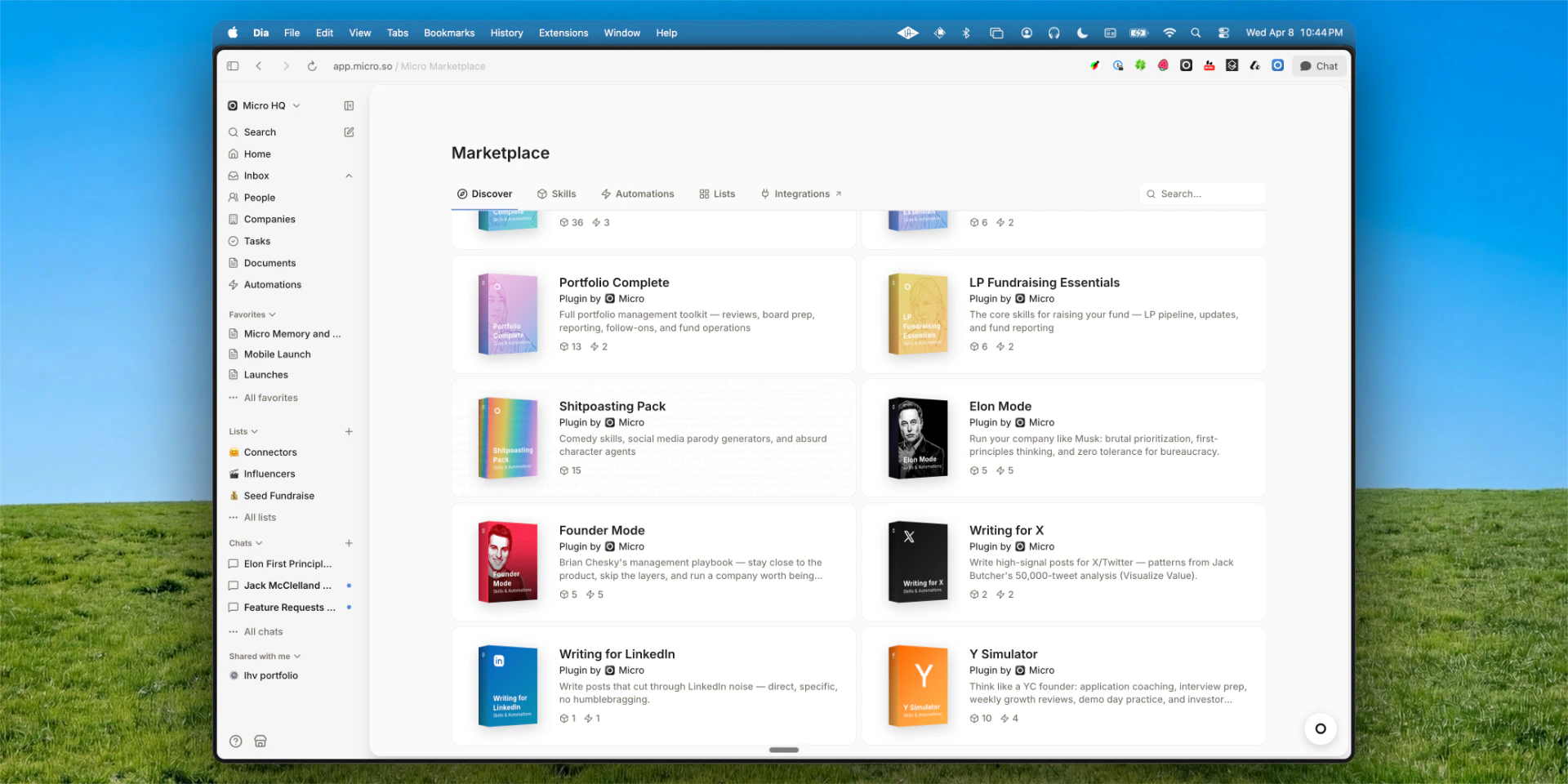Collapse the Lists section
This screenshot has width=1568, height=784.
pos(243,431)
